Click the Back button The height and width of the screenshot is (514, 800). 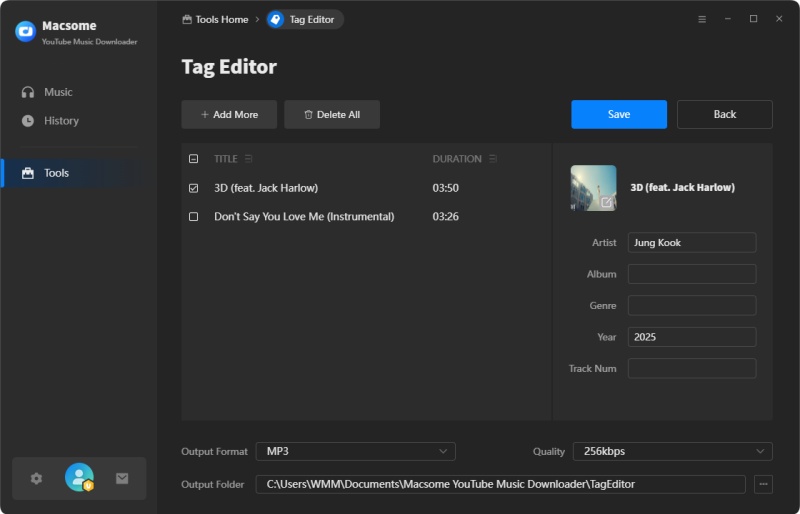[724, 114]
